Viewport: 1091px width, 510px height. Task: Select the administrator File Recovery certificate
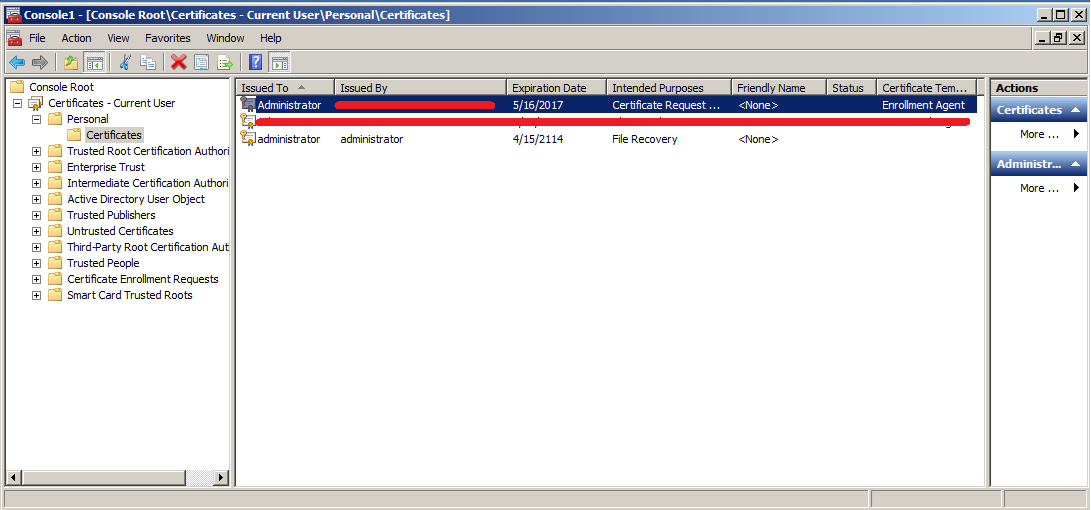pos(289,139)
